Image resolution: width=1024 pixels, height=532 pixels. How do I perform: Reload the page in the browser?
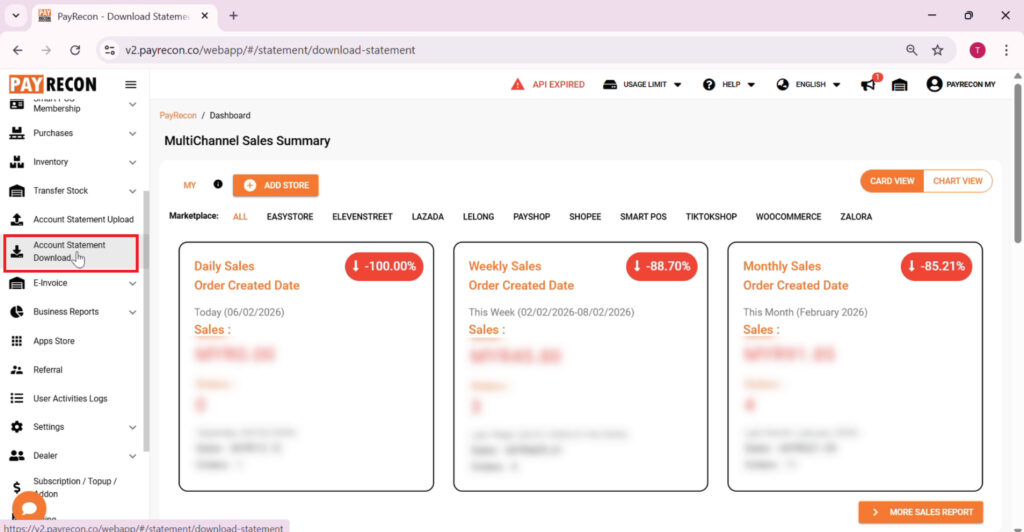75,50
